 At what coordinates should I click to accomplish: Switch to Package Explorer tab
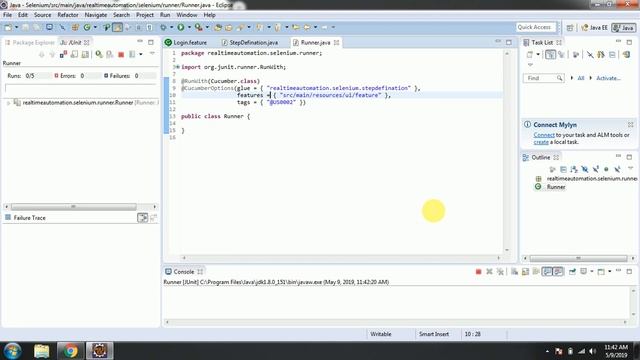(x=29, y=42)
